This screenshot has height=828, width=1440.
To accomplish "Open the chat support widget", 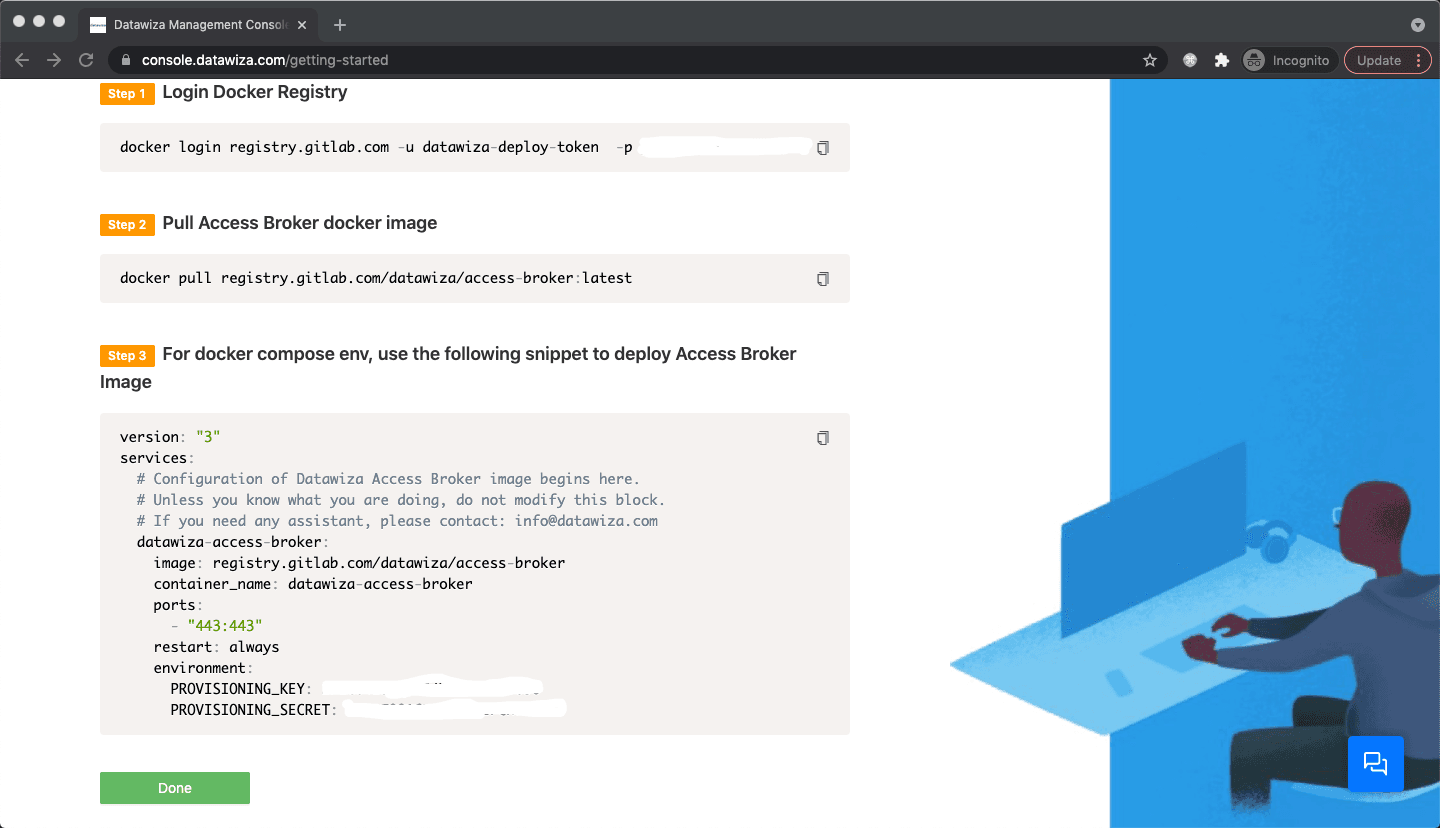I will coord(1376,764).
